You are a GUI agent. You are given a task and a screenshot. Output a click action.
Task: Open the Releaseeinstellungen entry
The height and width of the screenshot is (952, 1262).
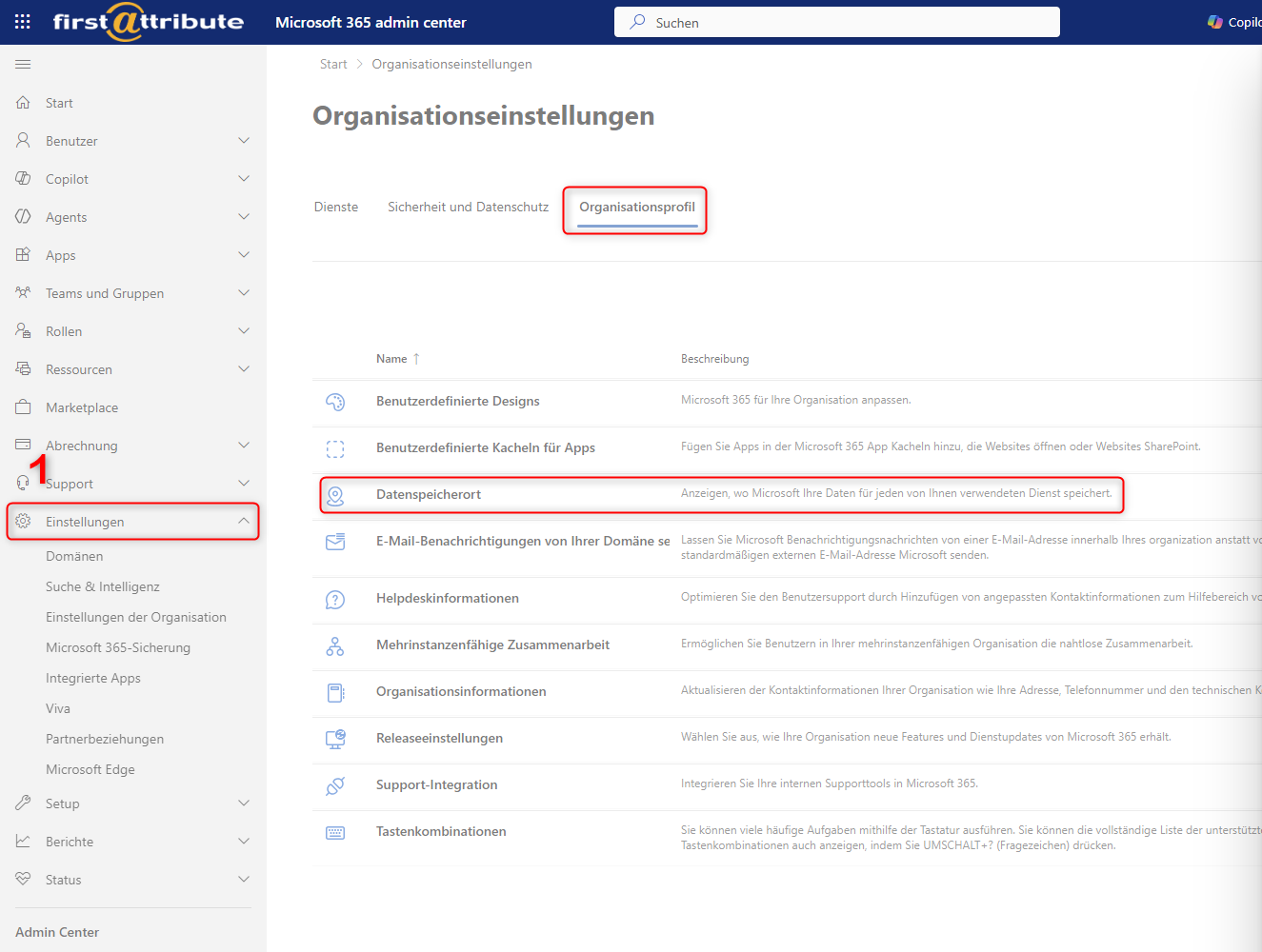click(x=439, y=738)
